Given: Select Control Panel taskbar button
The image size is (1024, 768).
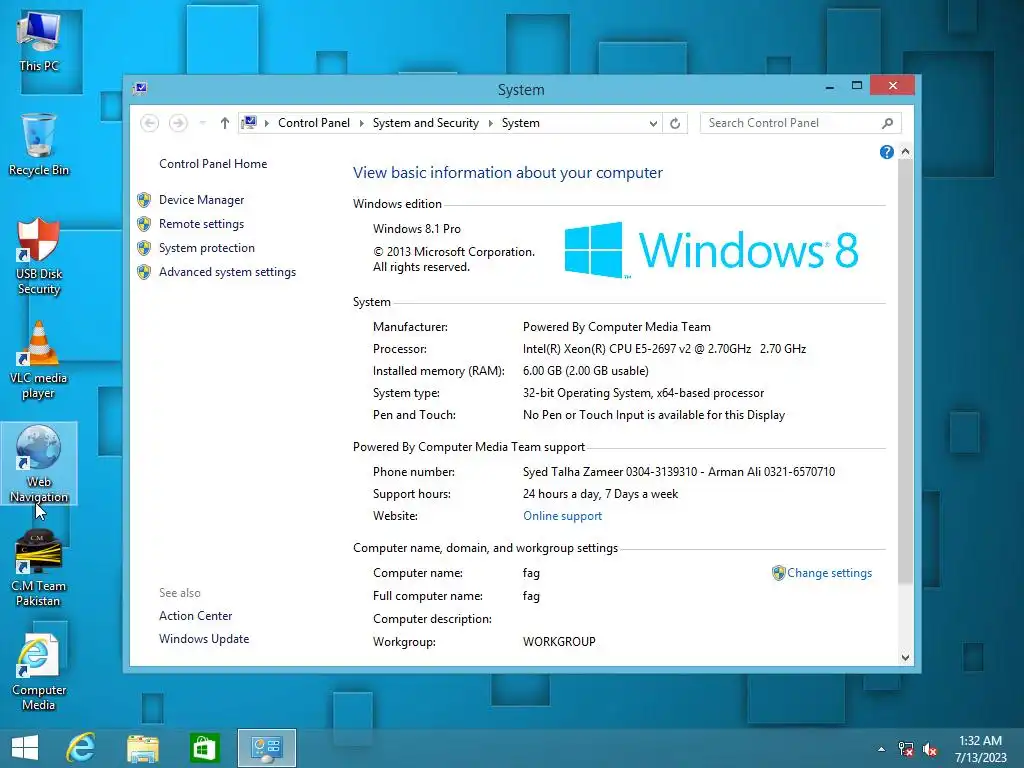Looking at the screenshot, I should [266, 748].
